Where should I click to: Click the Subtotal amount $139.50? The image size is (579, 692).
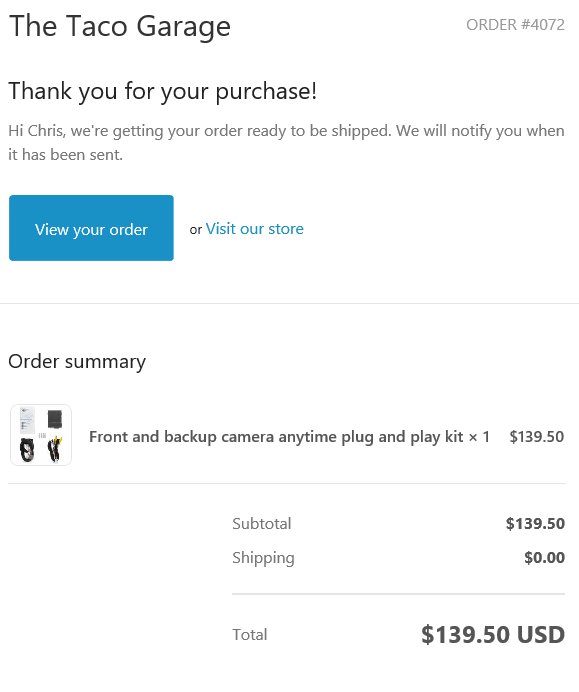tap(535, 523)
